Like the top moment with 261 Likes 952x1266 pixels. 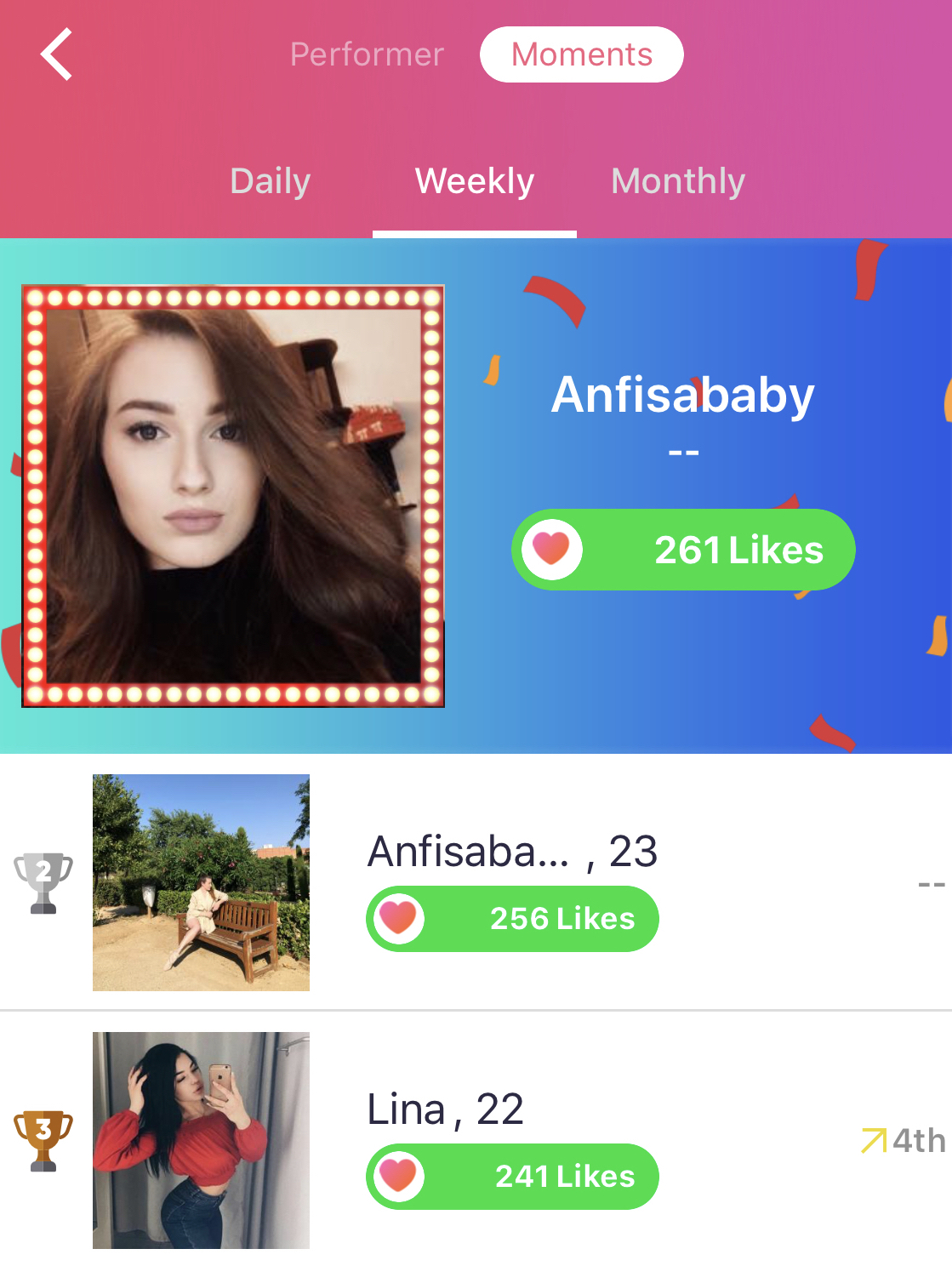[683, 550]
